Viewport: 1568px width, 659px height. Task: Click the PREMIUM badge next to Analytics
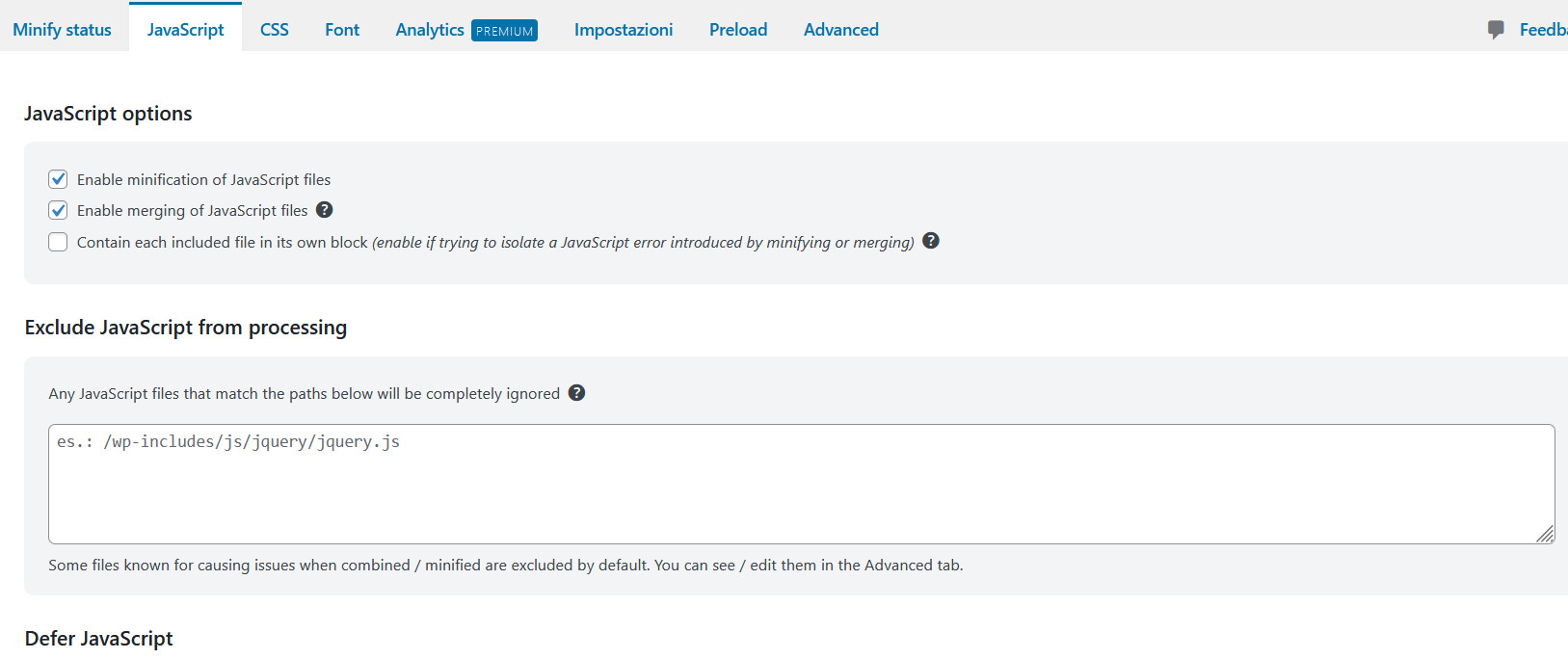(504, 31)
